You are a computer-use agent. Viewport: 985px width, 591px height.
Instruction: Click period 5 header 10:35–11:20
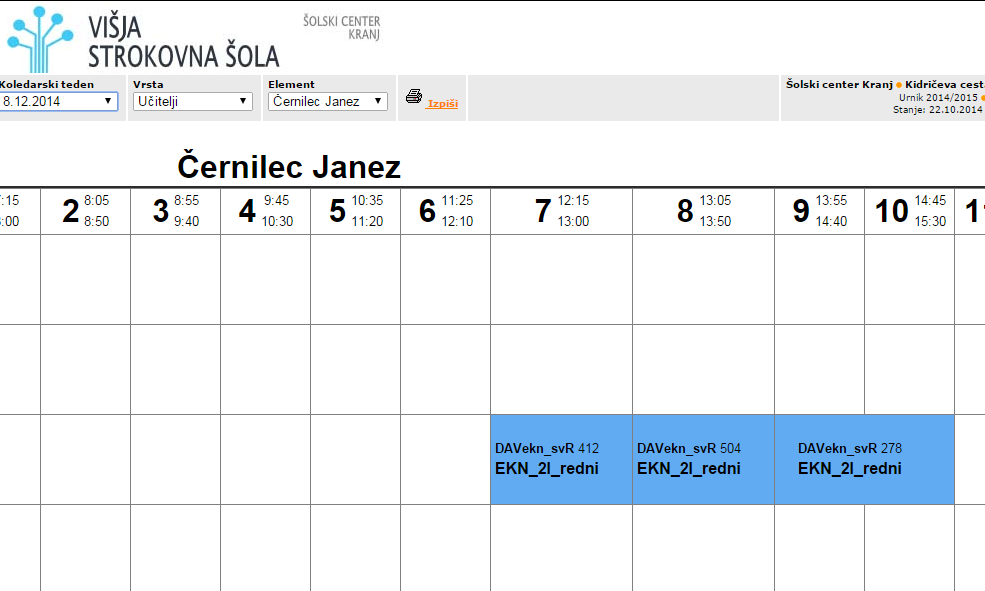[356, 211]
